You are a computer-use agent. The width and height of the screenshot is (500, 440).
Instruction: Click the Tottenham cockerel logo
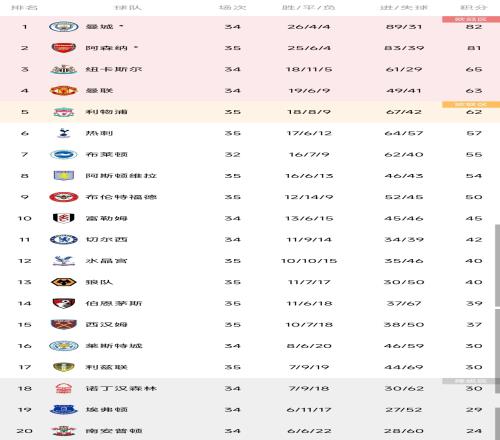64,133
